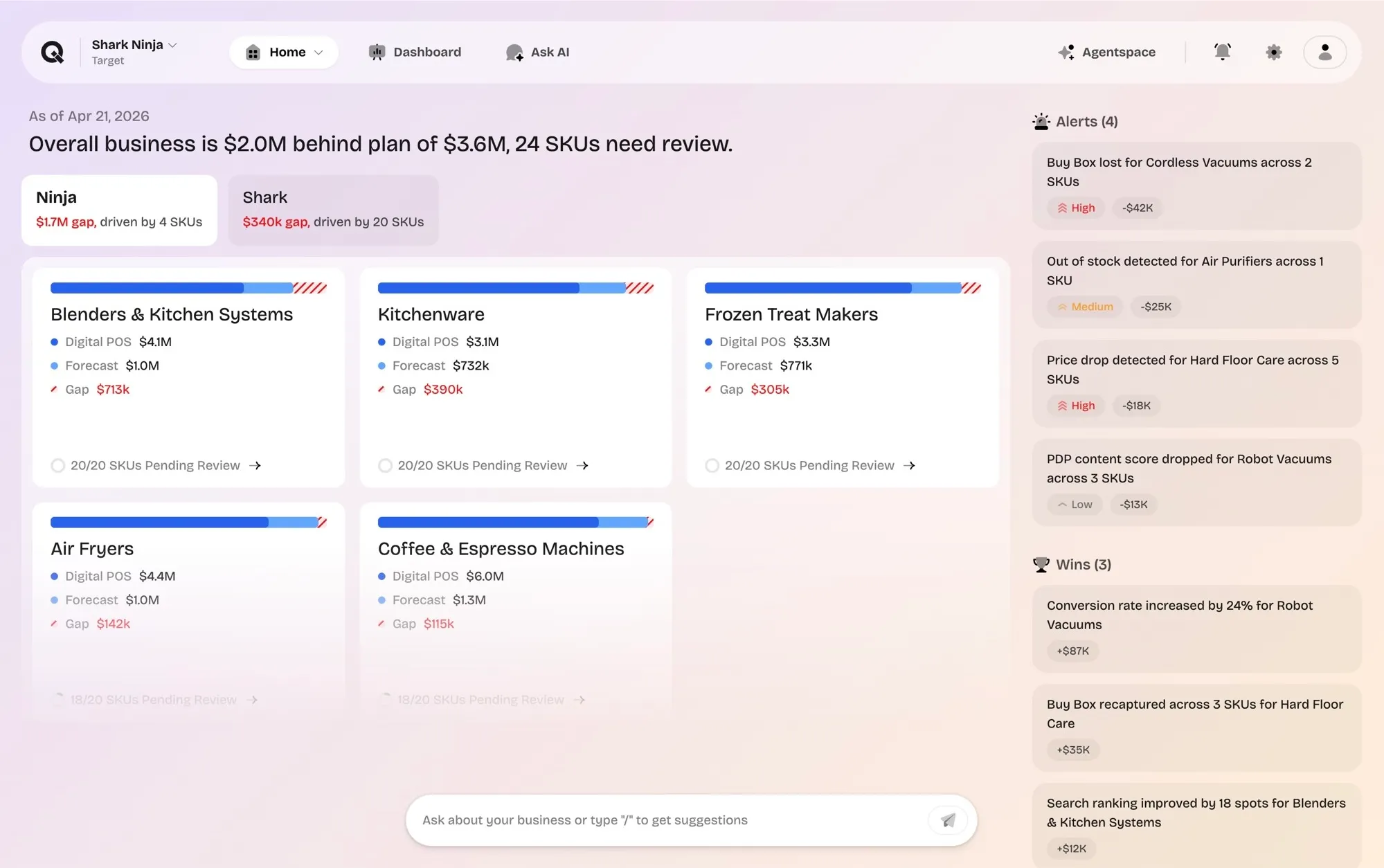Click the Wins trophy icon
1384x868 pixels.
coord(1041,565)
